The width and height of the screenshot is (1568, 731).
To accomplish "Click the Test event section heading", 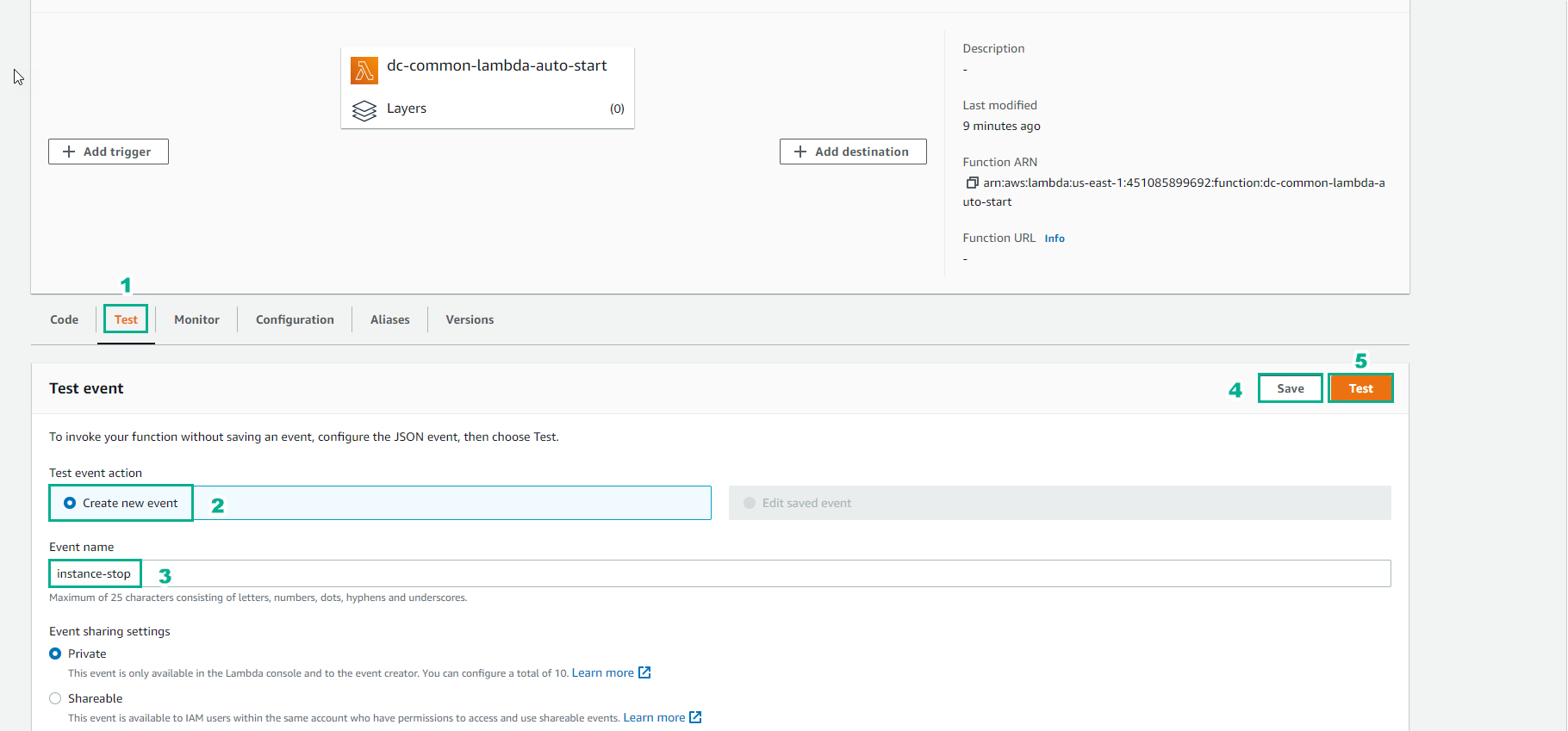I will pyautogui.click(x=86, y=388).
